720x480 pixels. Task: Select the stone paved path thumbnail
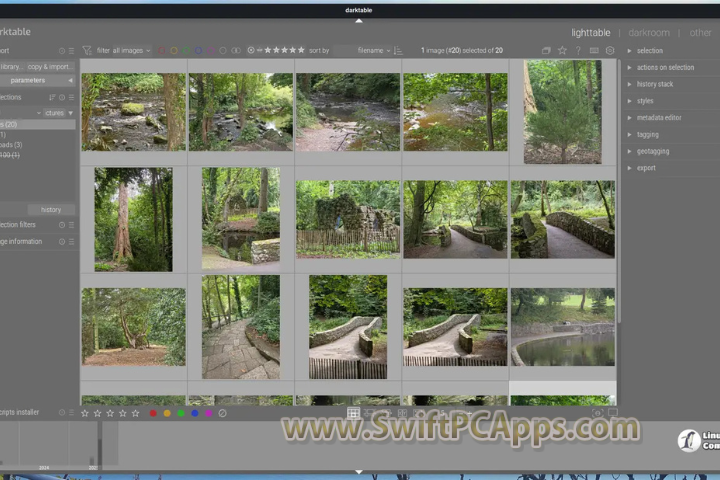(x=241, y=327)
